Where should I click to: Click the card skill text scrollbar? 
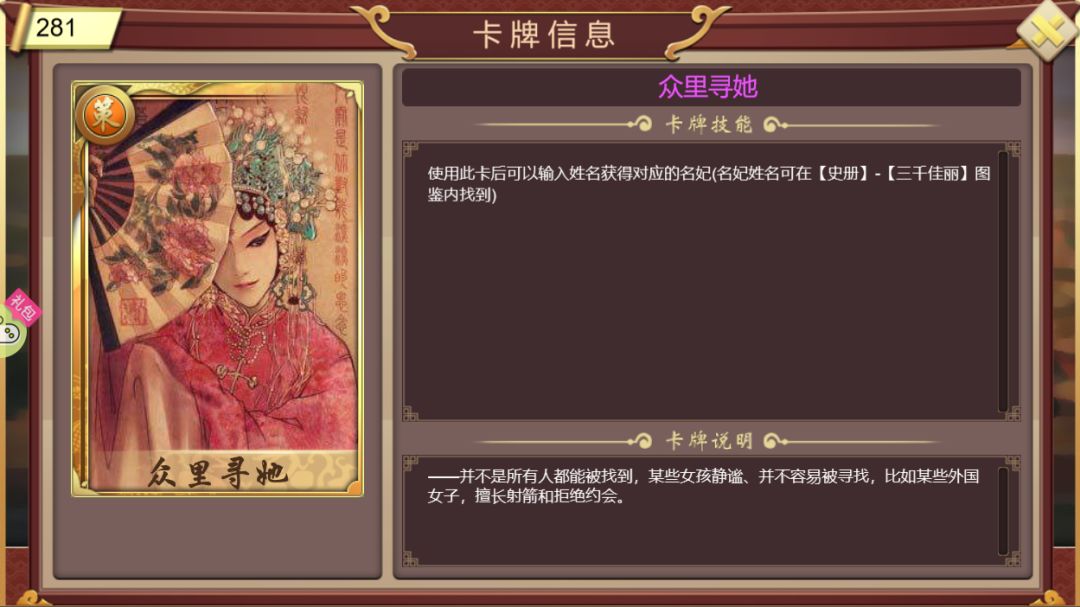[x=1003, y=282]
